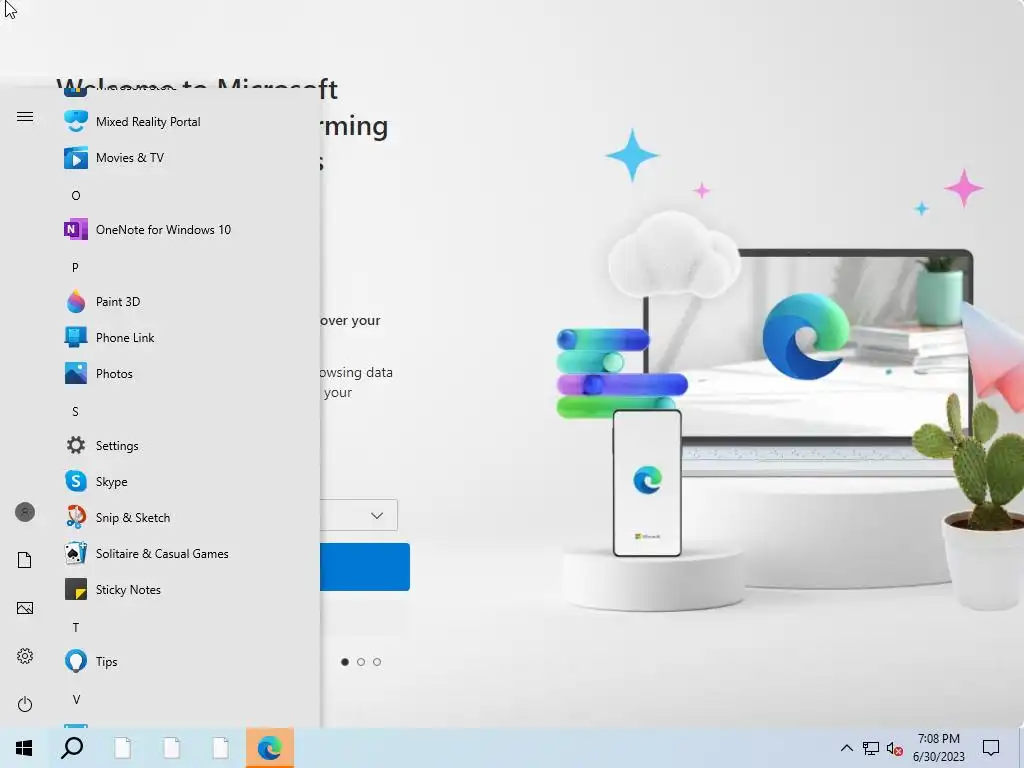The height and width of the screenshot is (768, 1024).
Task: Jump to letter P section header
Action: tap(75, 267)
